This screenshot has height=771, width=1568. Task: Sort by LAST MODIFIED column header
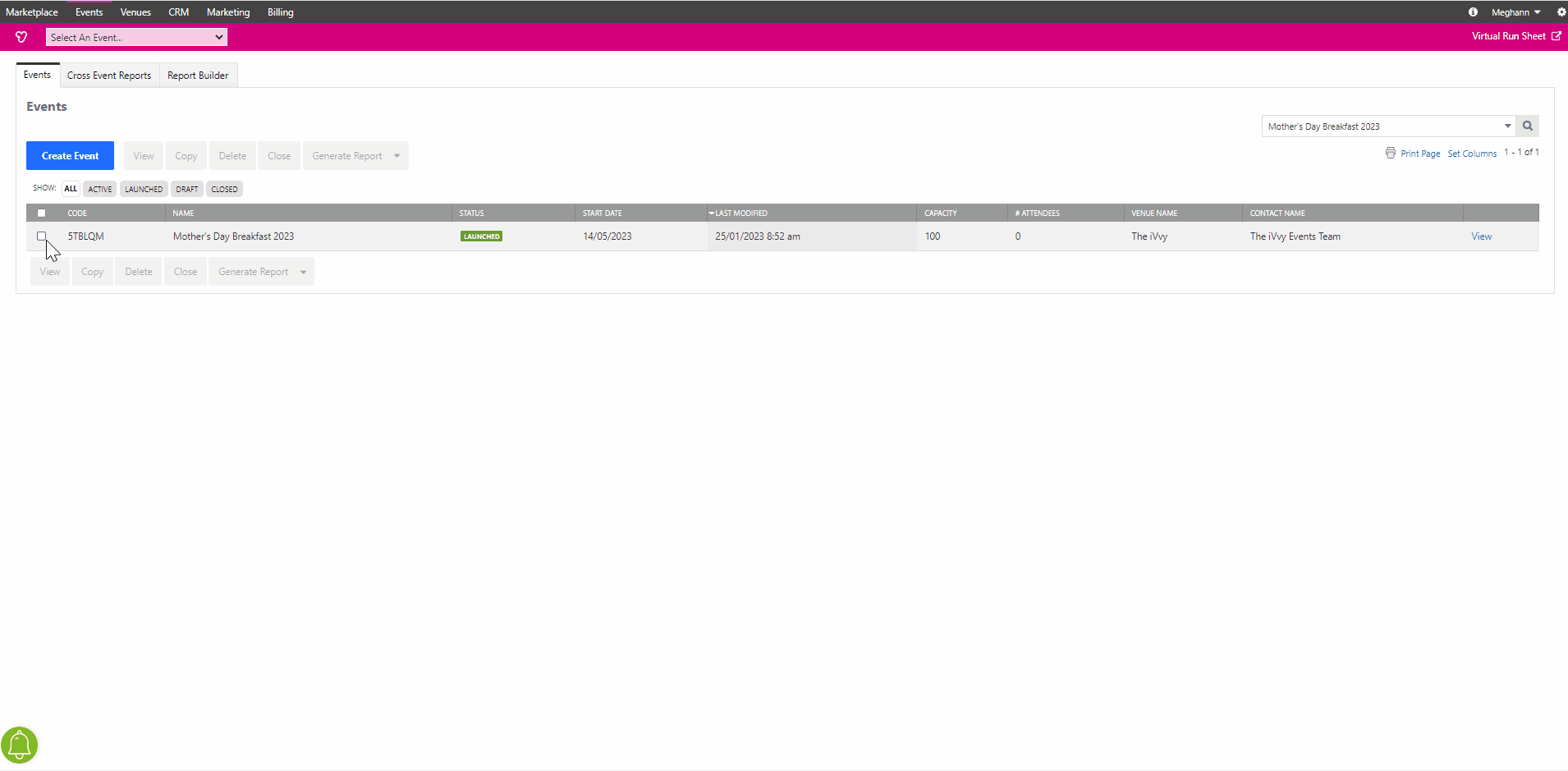click(x=740, y=213)
